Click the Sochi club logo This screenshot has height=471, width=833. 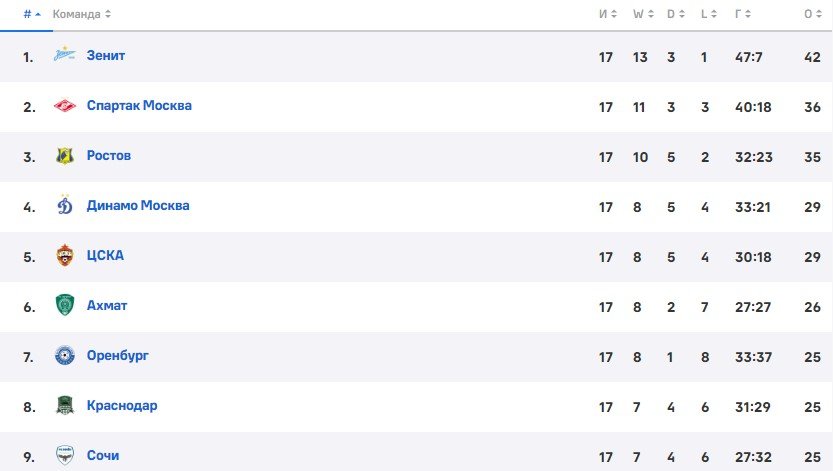(x=65, y=455)
